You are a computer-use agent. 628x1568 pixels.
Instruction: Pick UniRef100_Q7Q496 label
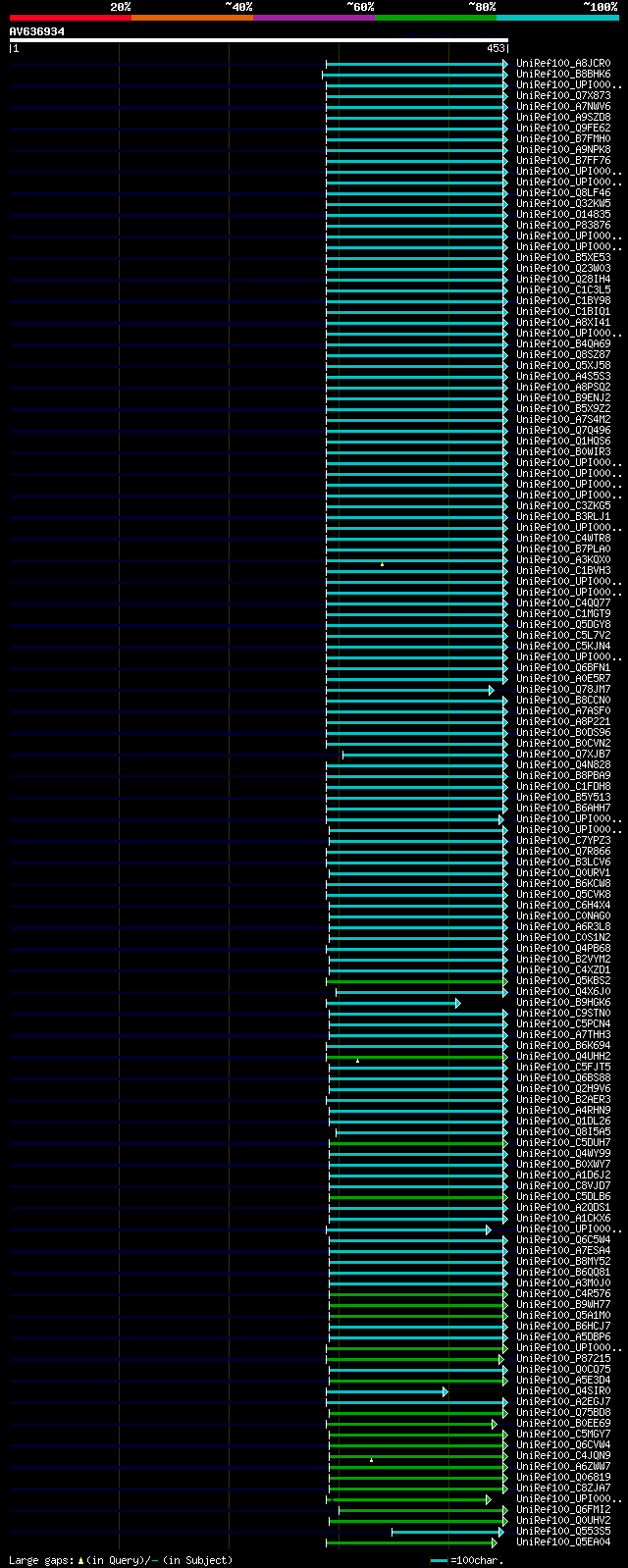[x=563, y=431]
